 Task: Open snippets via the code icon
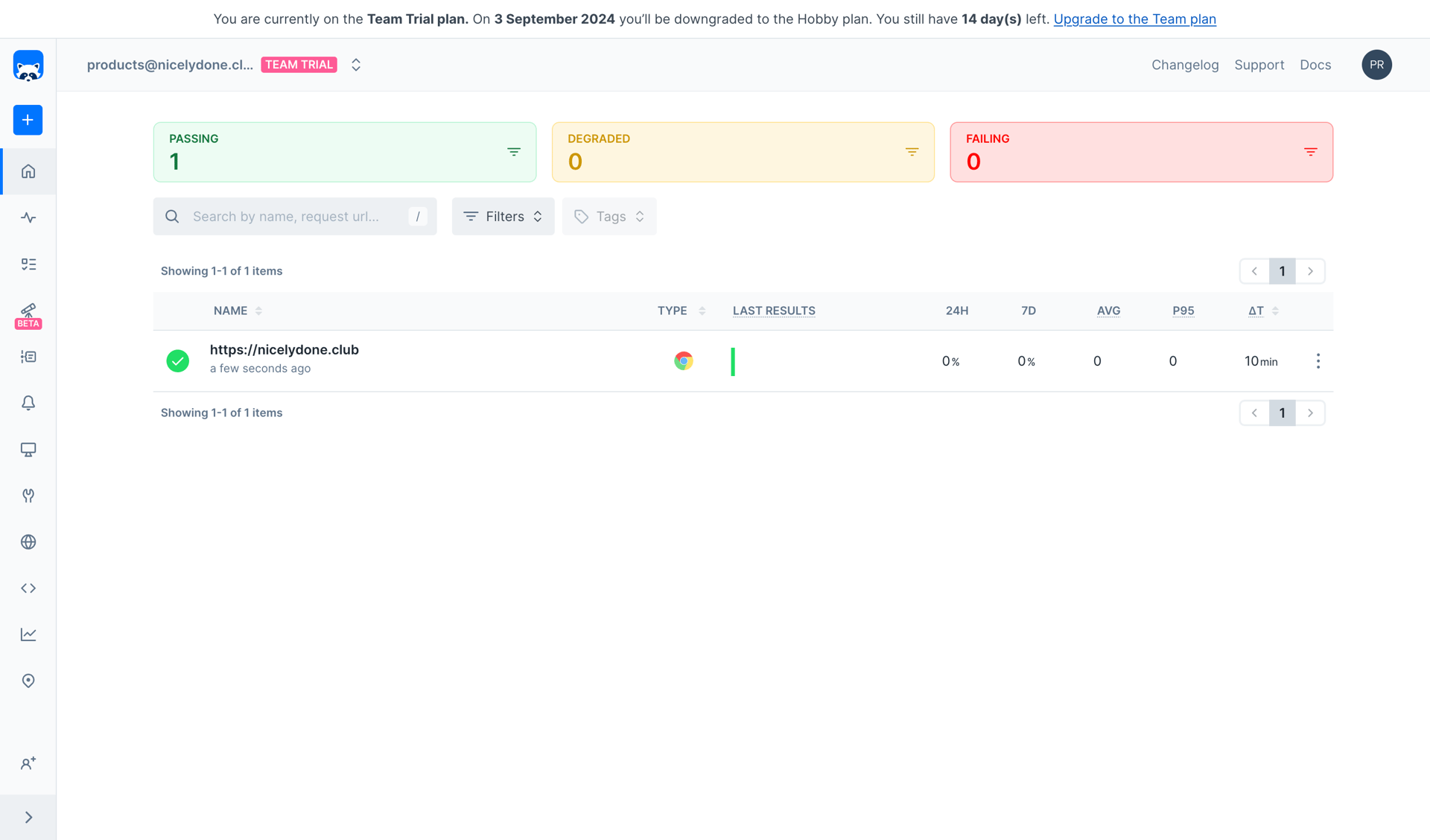[x=28, y=588]
